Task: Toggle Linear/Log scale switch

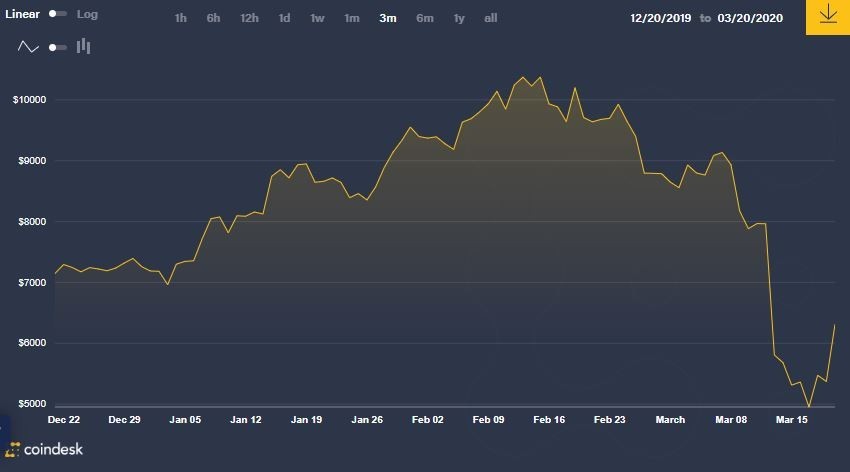Action: [x=57, y=14]
